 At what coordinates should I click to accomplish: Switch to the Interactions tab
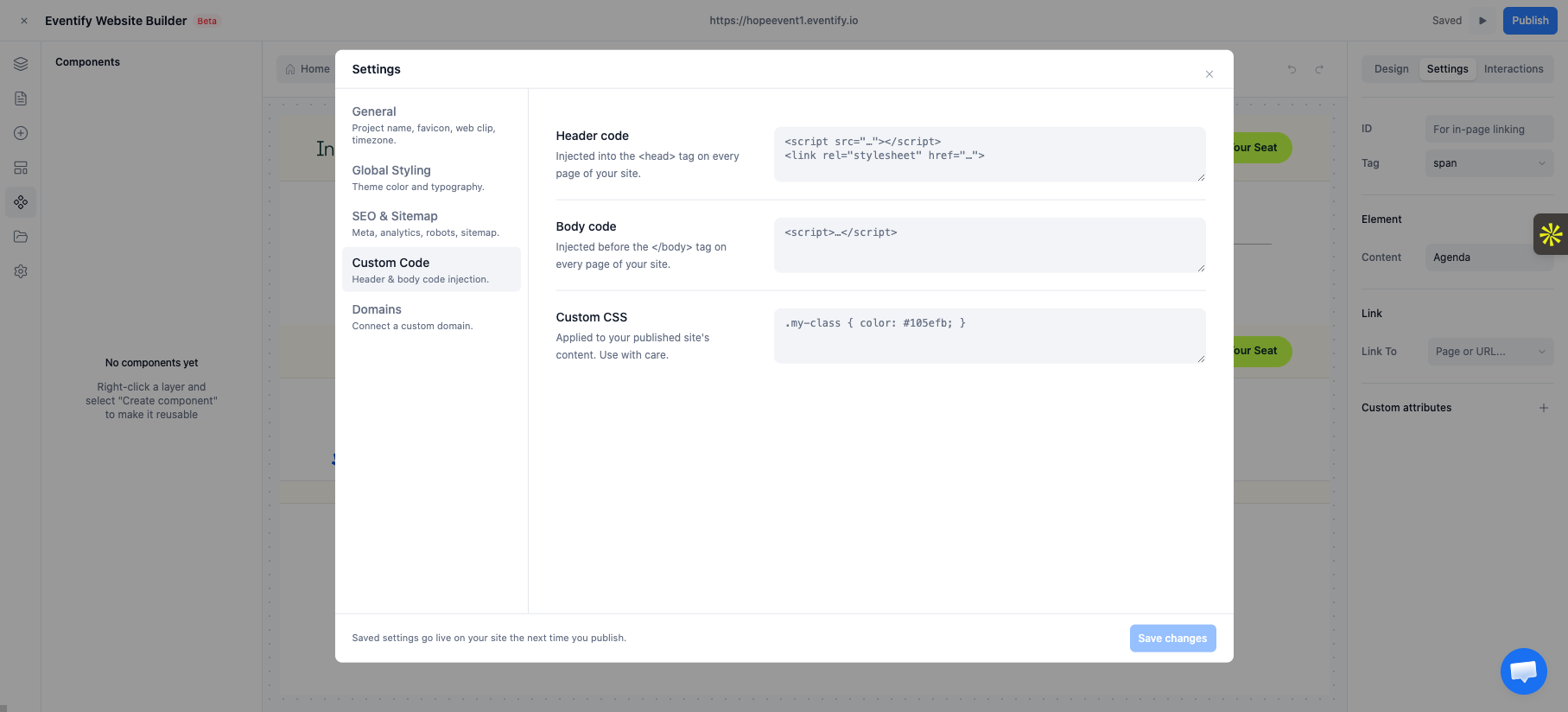[x=1514, y=69]
